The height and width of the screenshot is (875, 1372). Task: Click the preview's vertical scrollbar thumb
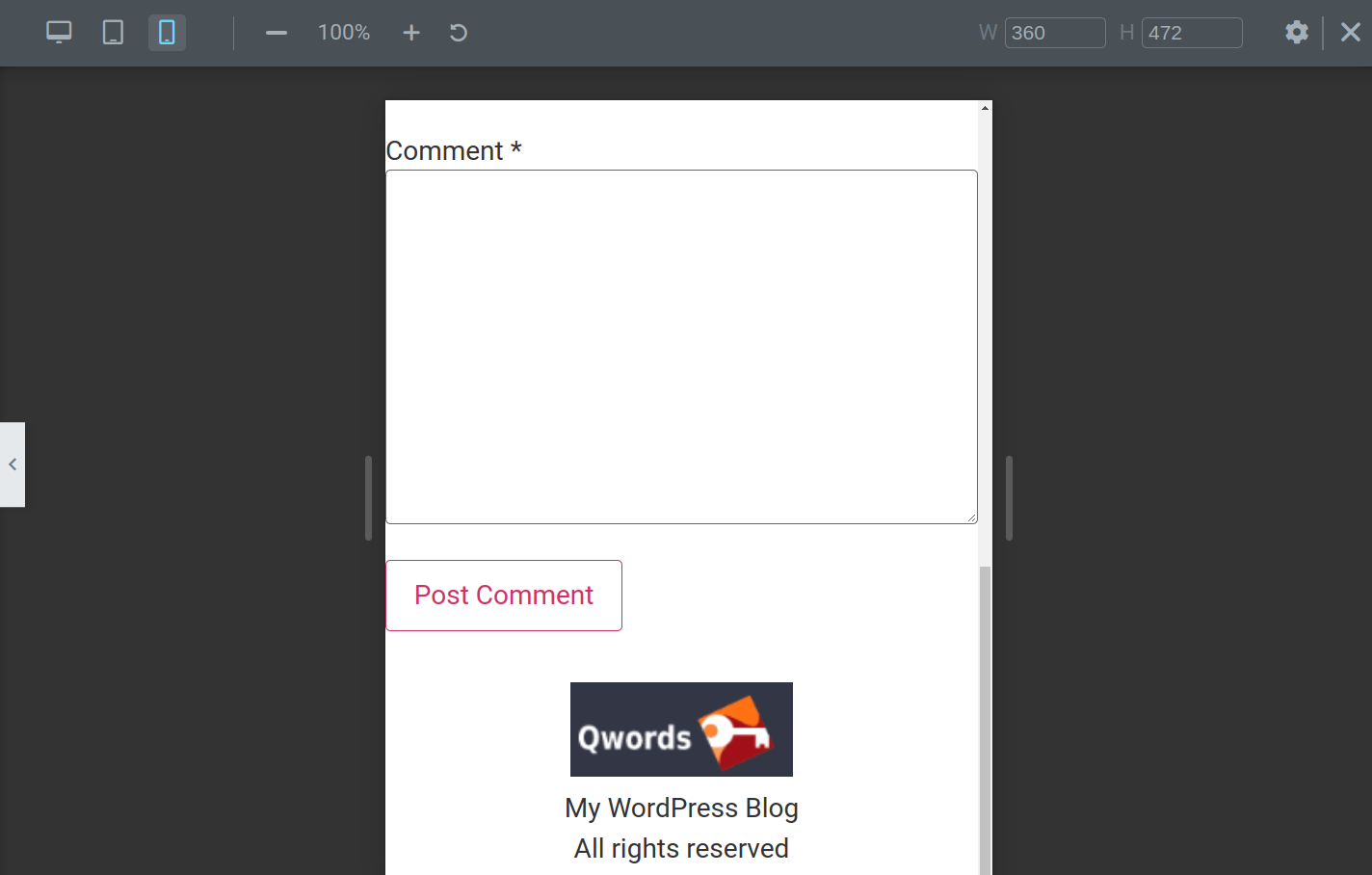point(985,723)
